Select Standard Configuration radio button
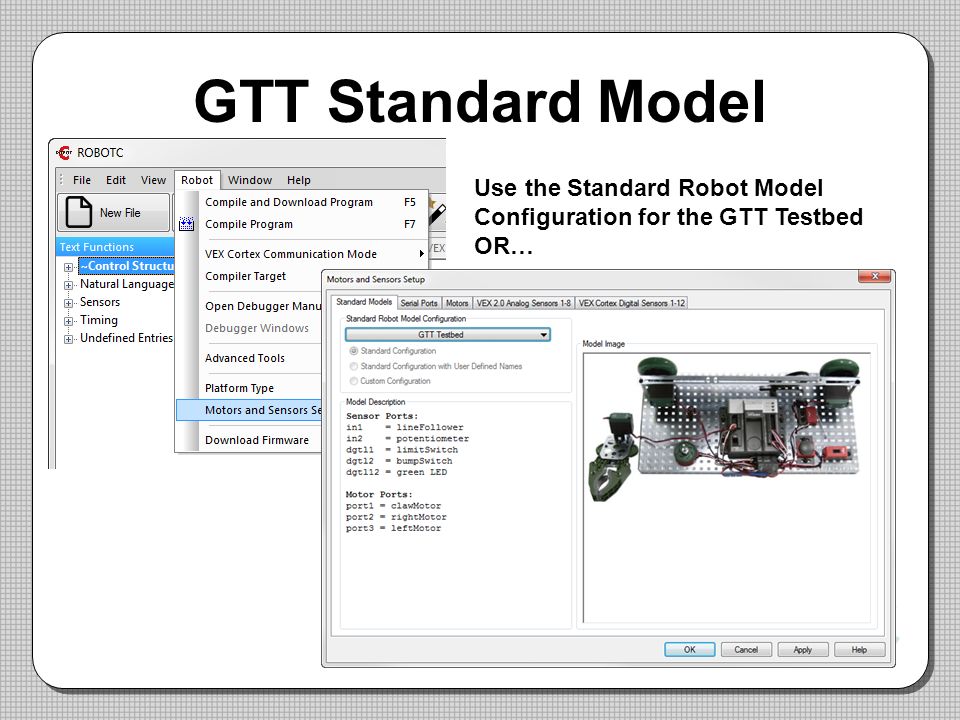The height and width of the screenshot is (720, 960). click(353, 351)
